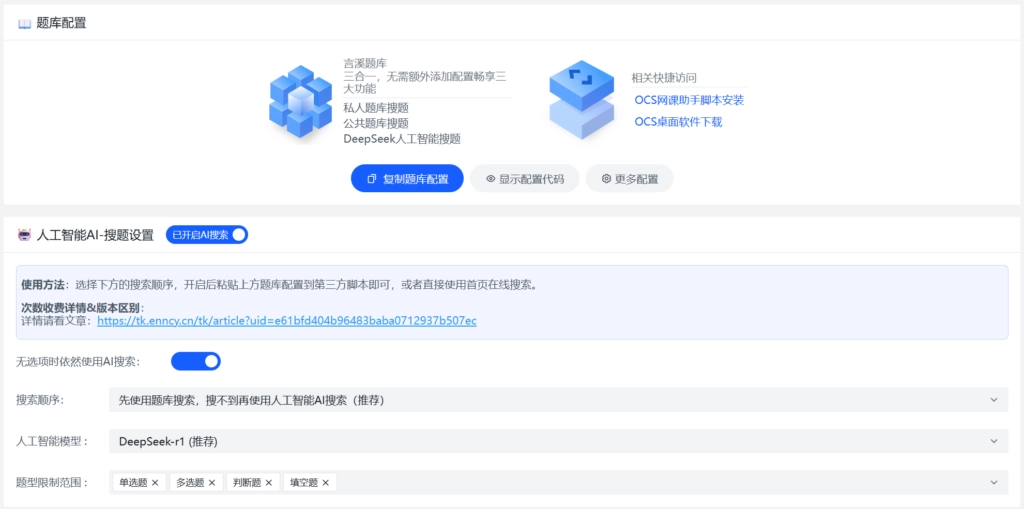Click the 私人题库搜题 text

click(376, 107)
